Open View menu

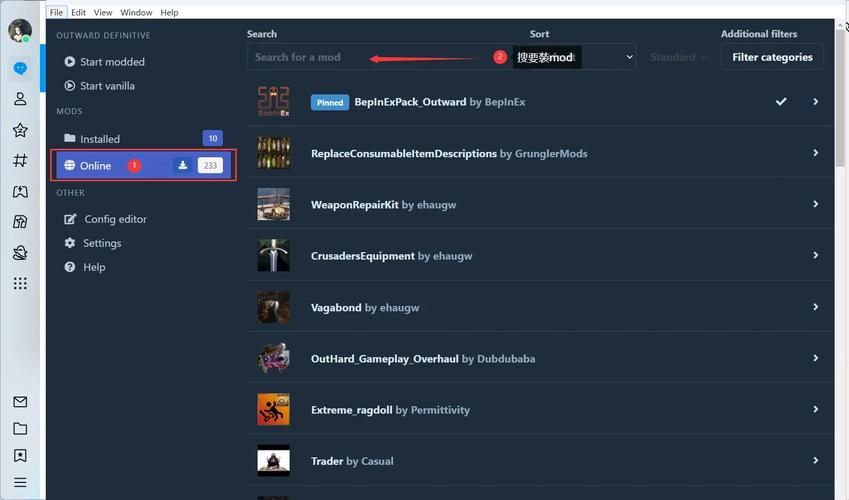[103, 12]
